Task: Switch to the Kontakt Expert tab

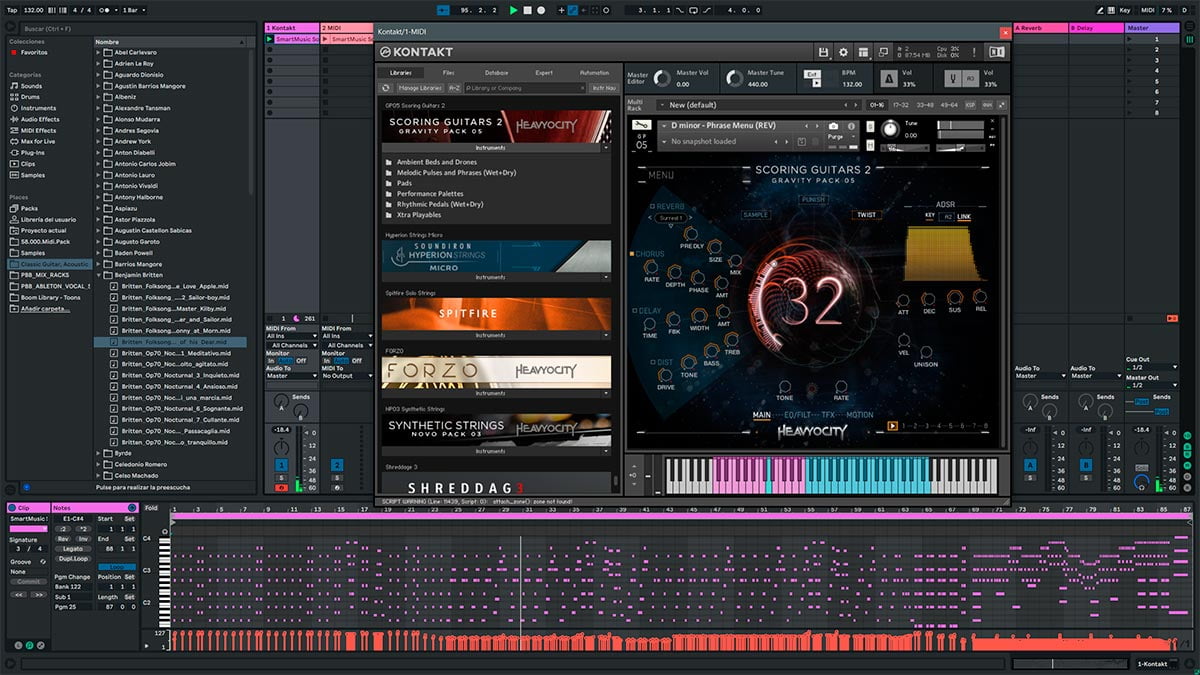Action: 544,73
